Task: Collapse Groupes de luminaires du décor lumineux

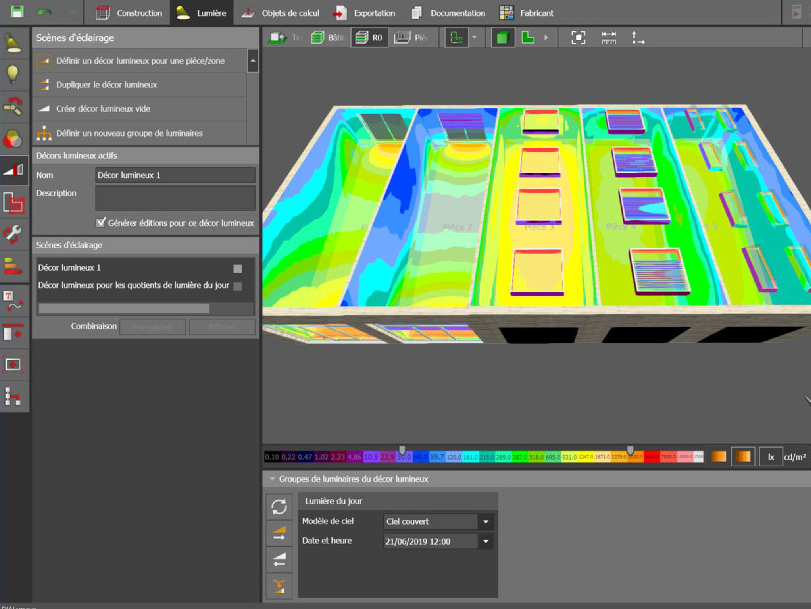Action: tap(271, 479)
